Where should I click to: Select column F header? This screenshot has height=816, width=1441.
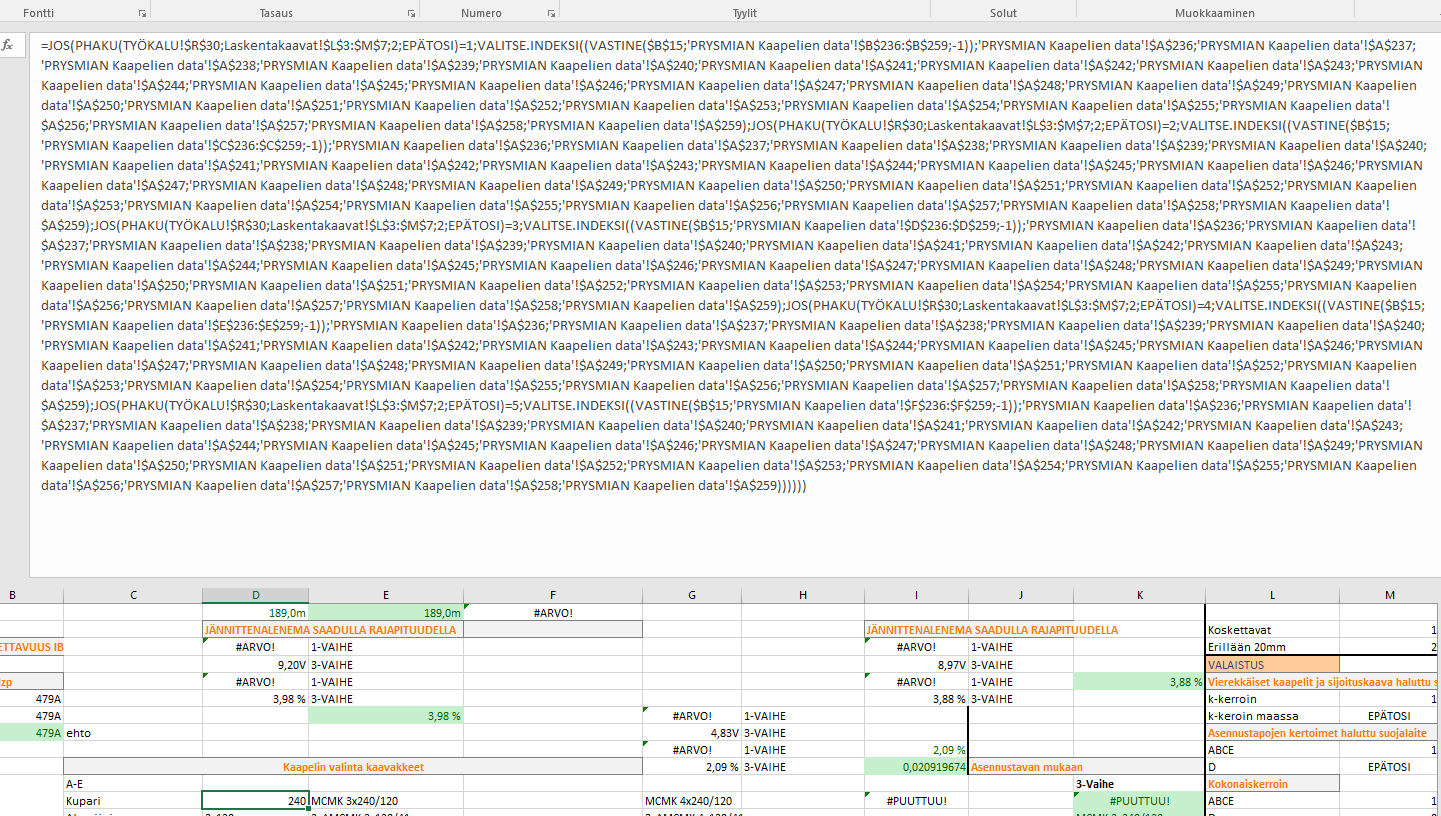(553, 595)
